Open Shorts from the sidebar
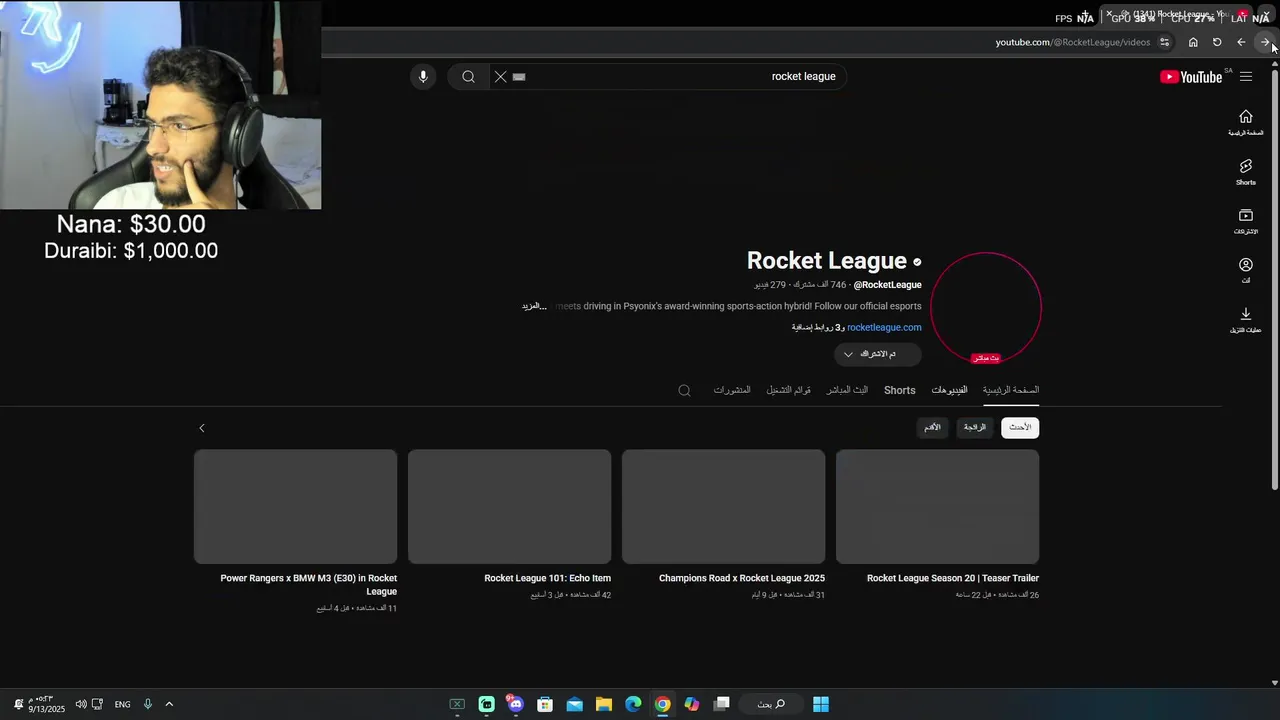Viewport: 1280px width, 720px height. pyautogui.click(x=1246, y=172)
